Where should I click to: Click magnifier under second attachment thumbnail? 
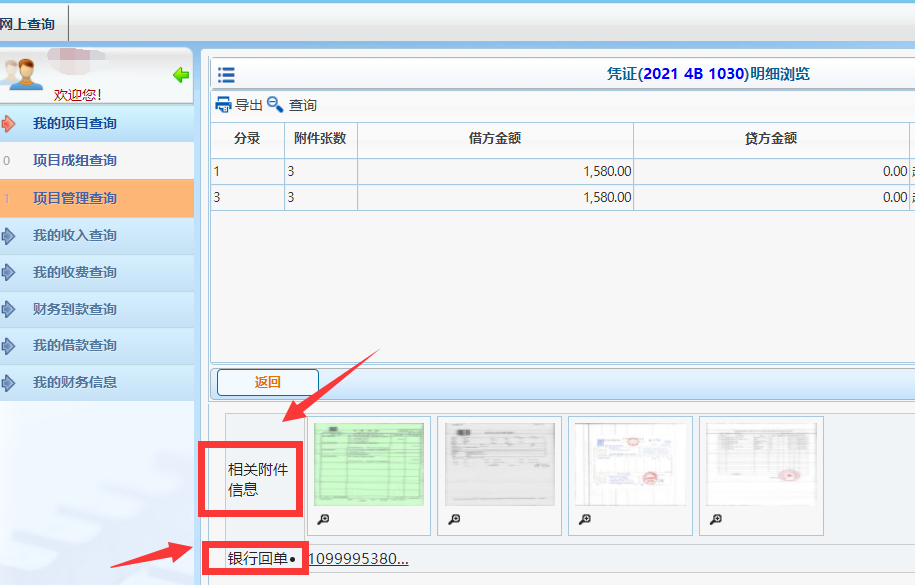pos(454,519)
